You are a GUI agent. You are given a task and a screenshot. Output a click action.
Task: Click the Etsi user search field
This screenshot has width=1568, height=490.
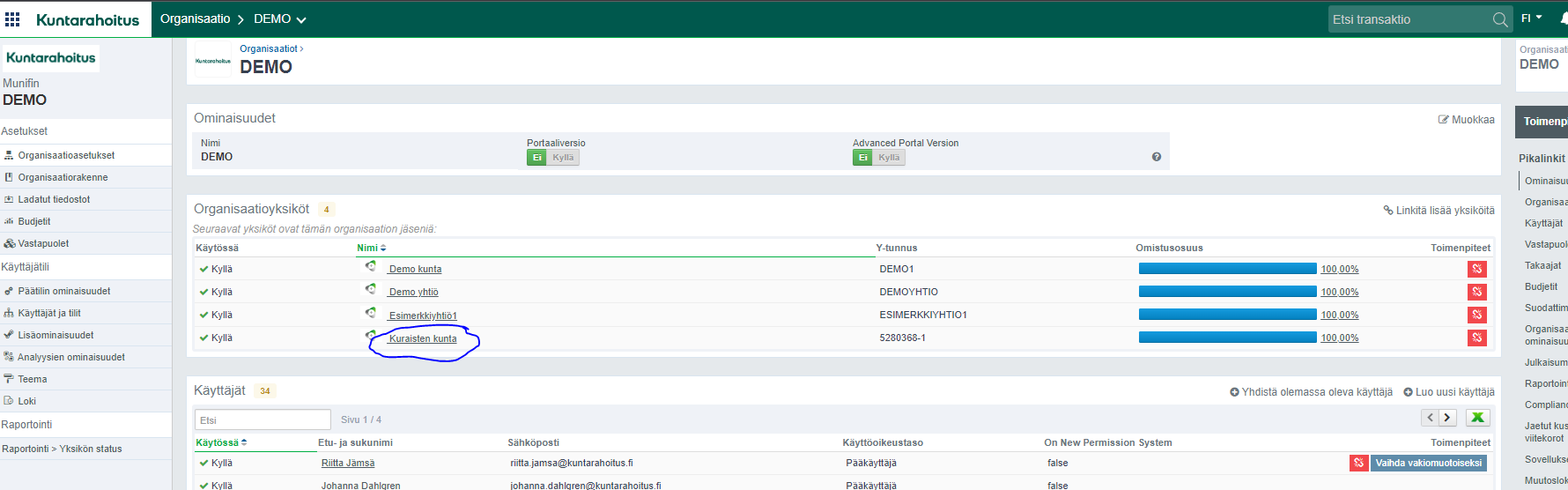coord(263,419)
